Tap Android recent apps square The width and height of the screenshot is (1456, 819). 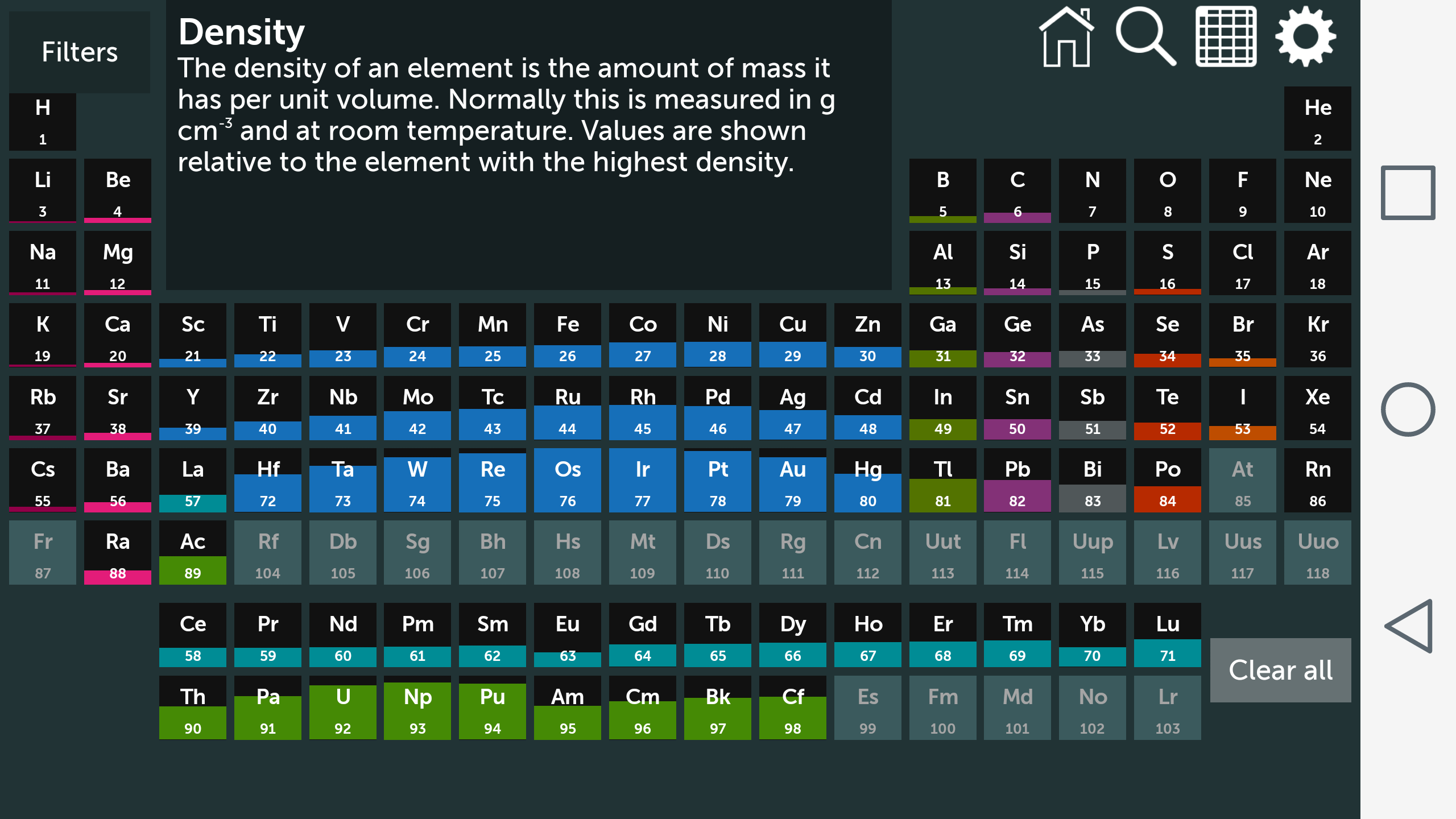pos(1408,192)
